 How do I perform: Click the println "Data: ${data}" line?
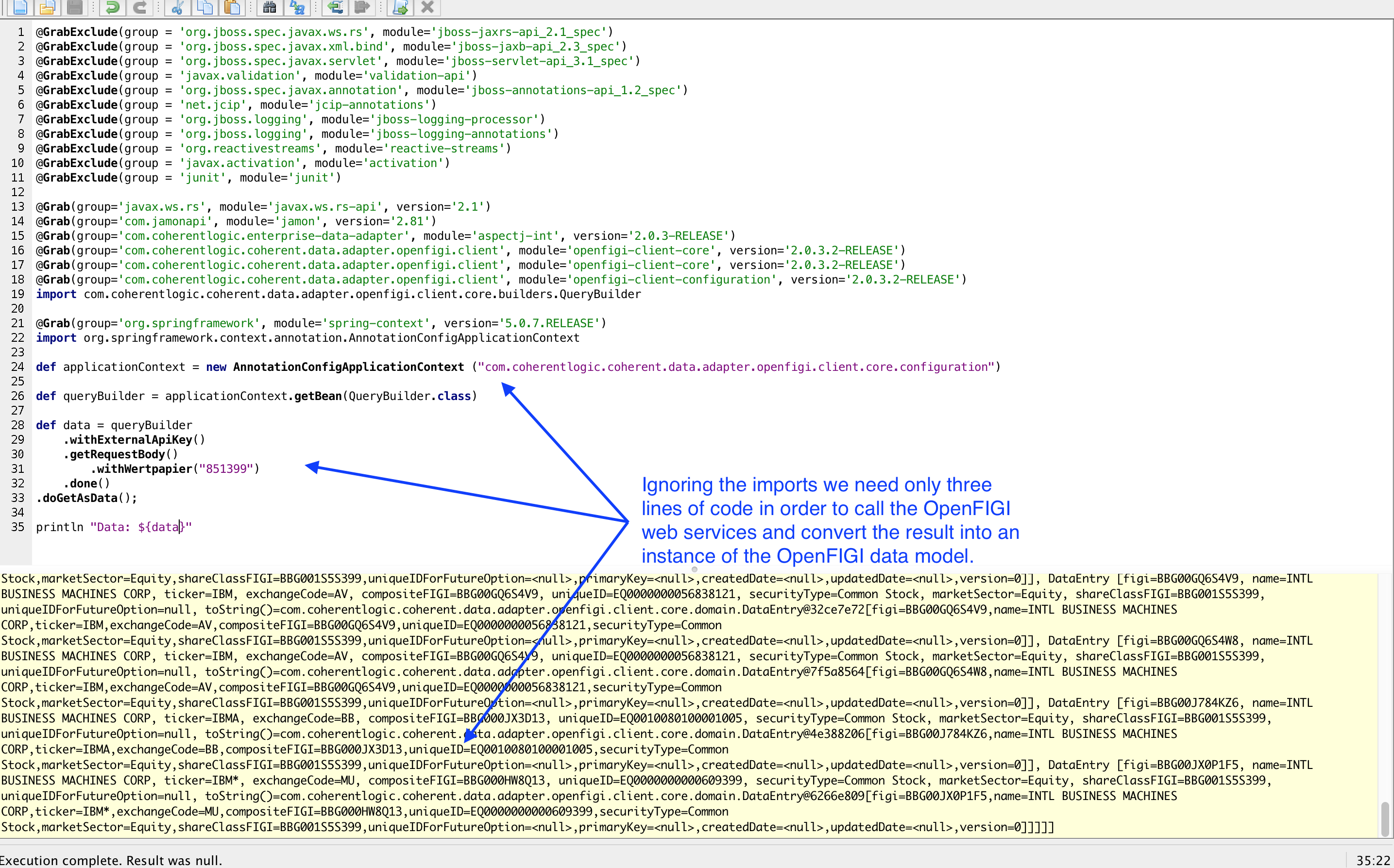pyautogui.click(x=114, y=527)
